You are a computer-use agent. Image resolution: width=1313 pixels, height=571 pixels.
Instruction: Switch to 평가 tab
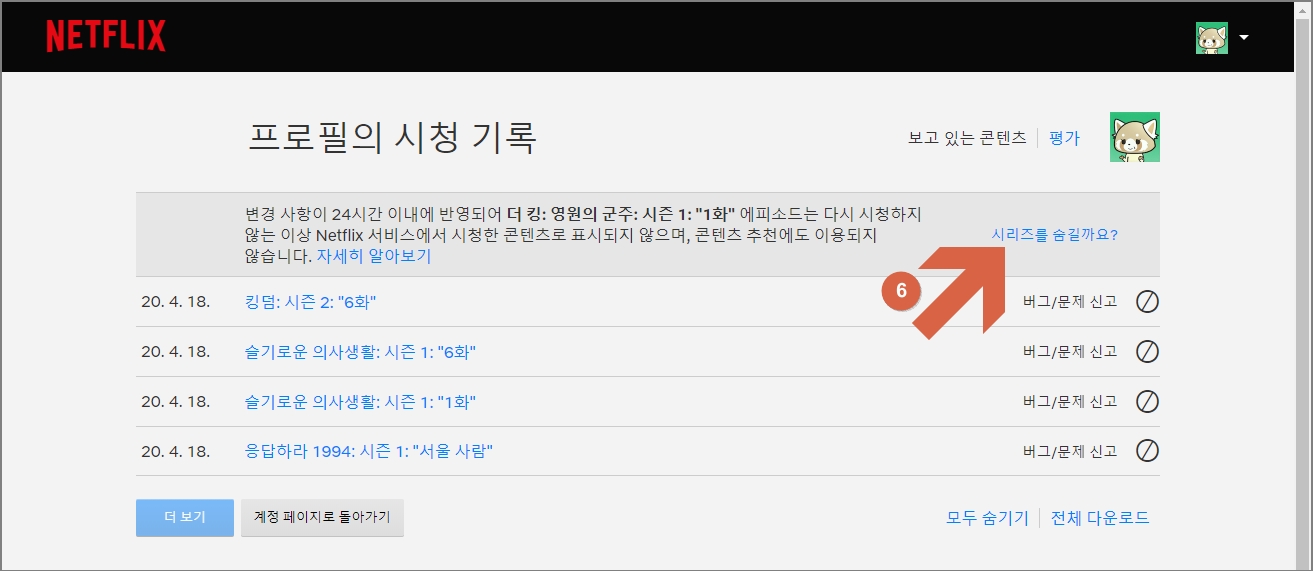pos(1064,138)
